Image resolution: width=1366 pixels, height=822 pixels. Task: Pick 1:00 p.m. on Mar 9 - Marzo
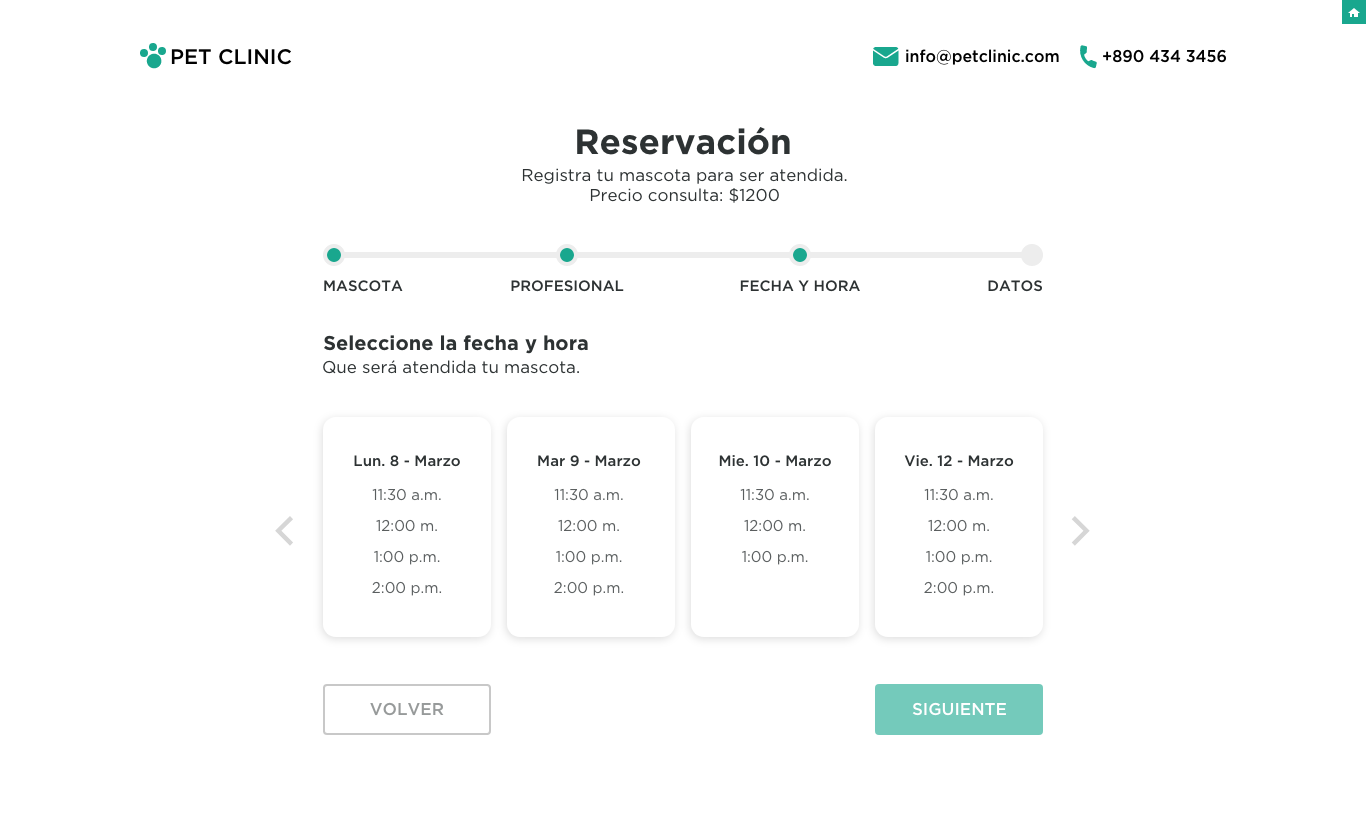click(x=589, y=557)
